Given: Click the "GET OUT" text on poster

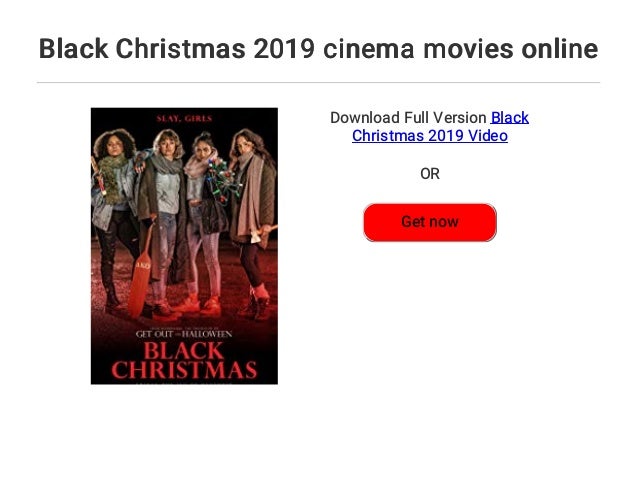Looking at the screenshot, I should tap(155, 334).
